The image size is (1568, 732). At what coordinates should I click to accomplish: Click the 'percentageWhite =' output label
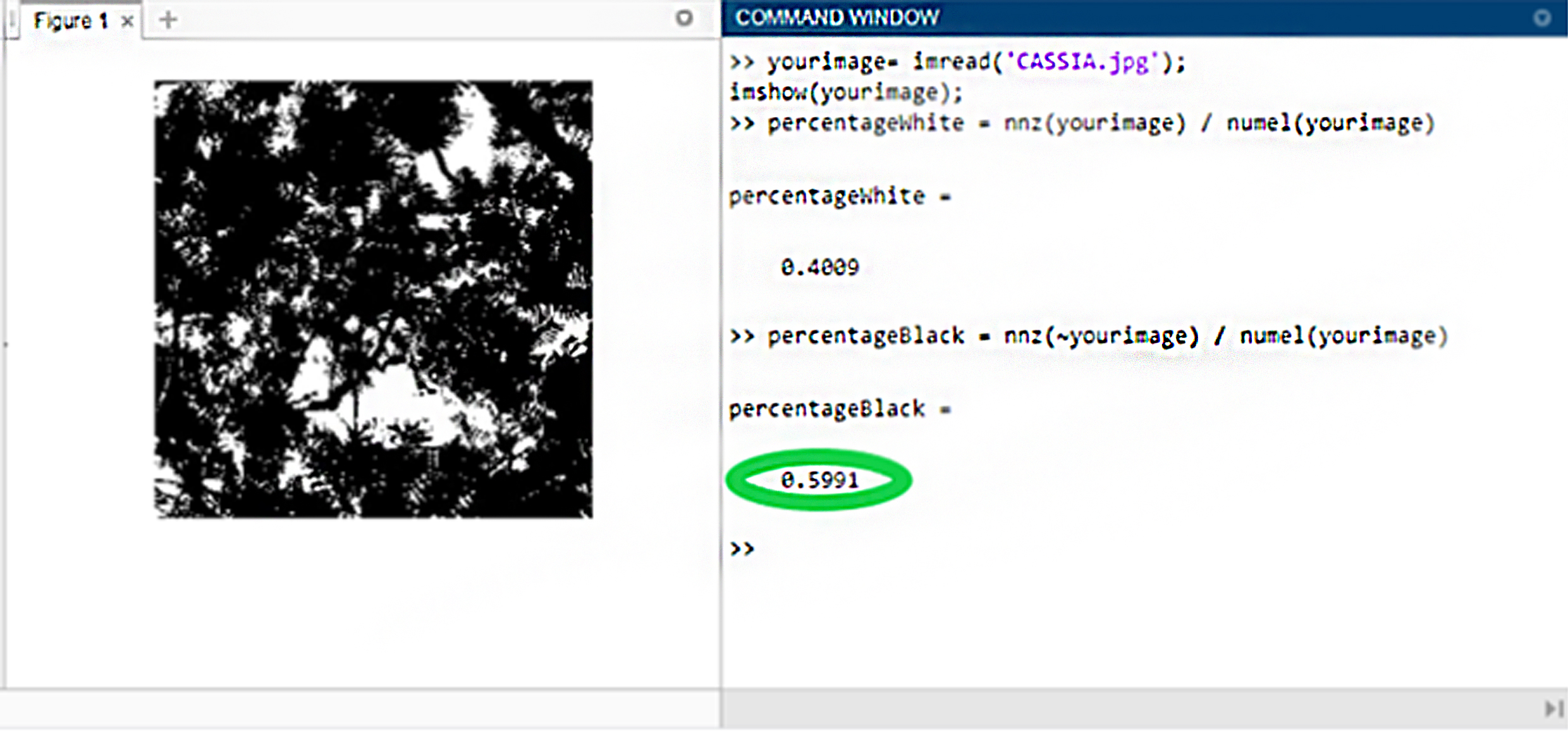[840, 197]
